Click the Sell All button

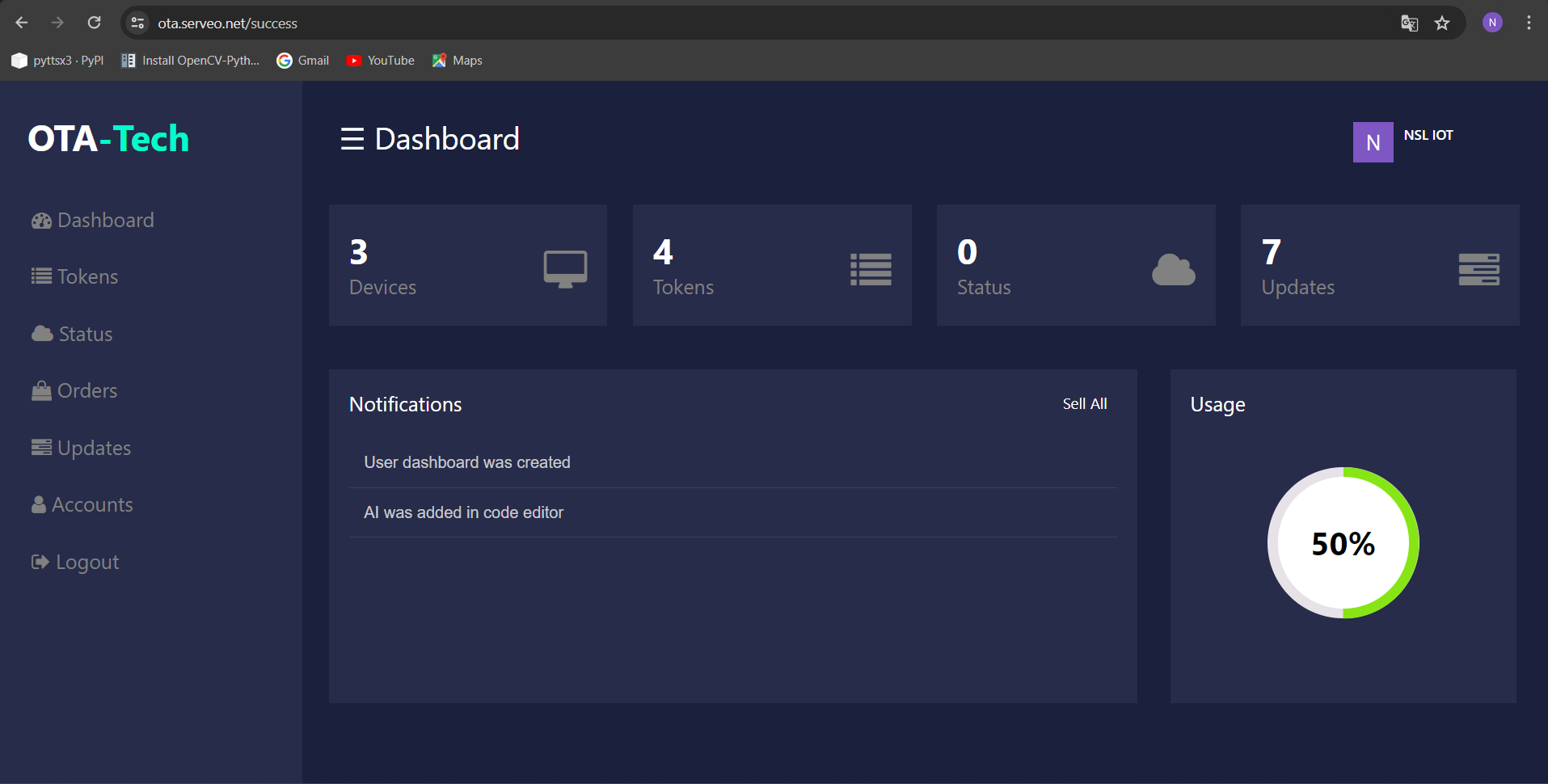[x=1084, y=404]
